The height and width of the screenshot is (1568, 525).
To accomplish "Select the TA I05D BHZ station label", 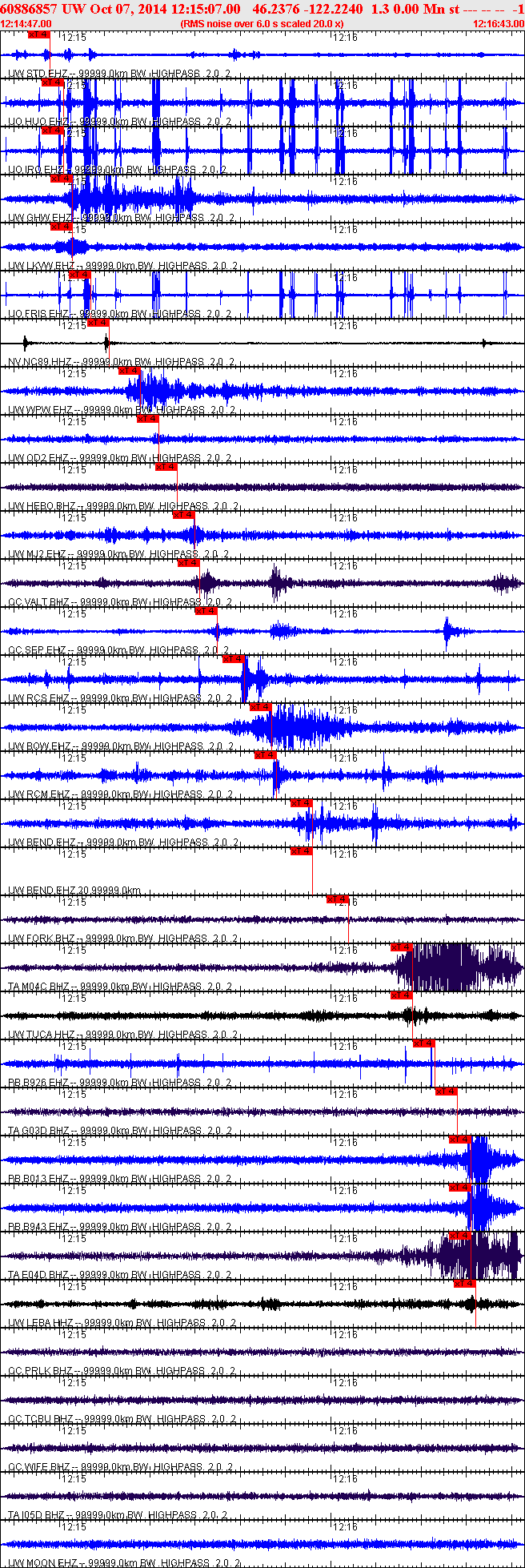I will pyautogui.click(x=118, y=1515).
